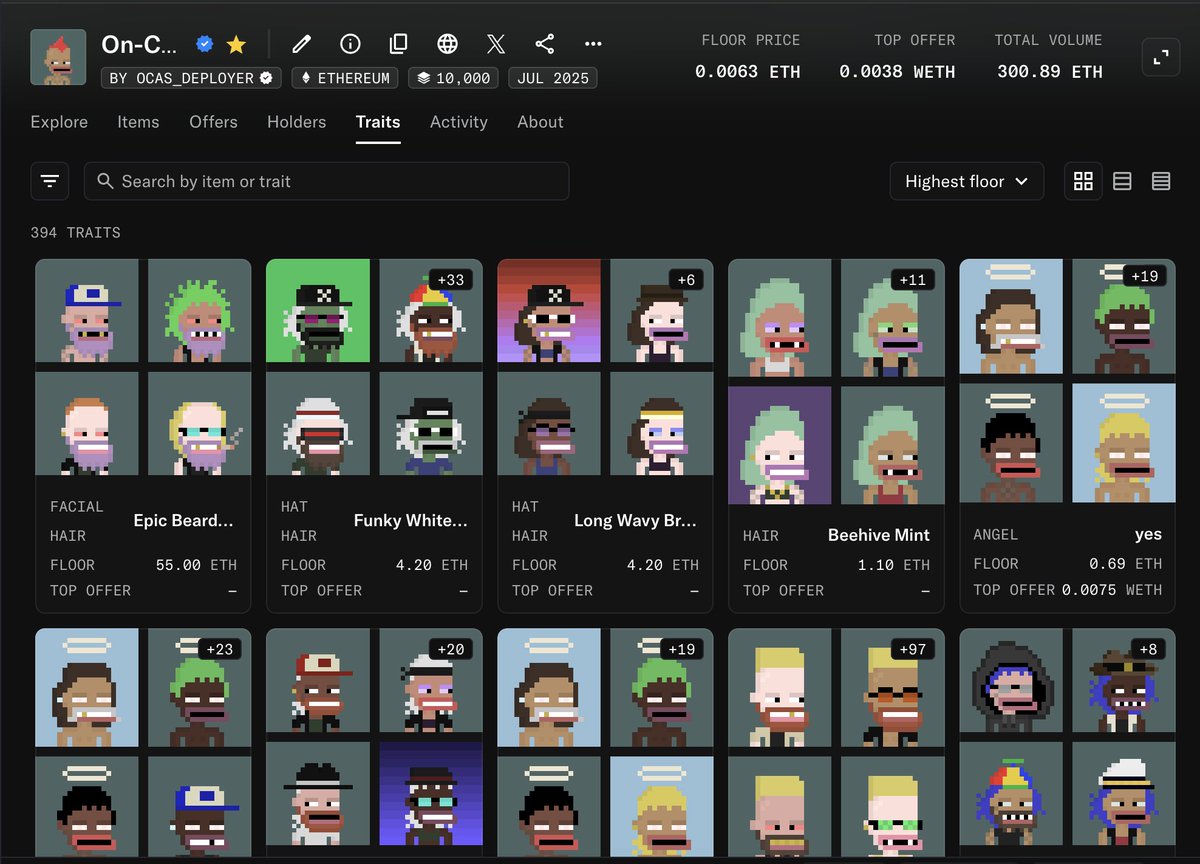Go to the Offers tab
The image size is (1200, 864).
tap(213, 122)
